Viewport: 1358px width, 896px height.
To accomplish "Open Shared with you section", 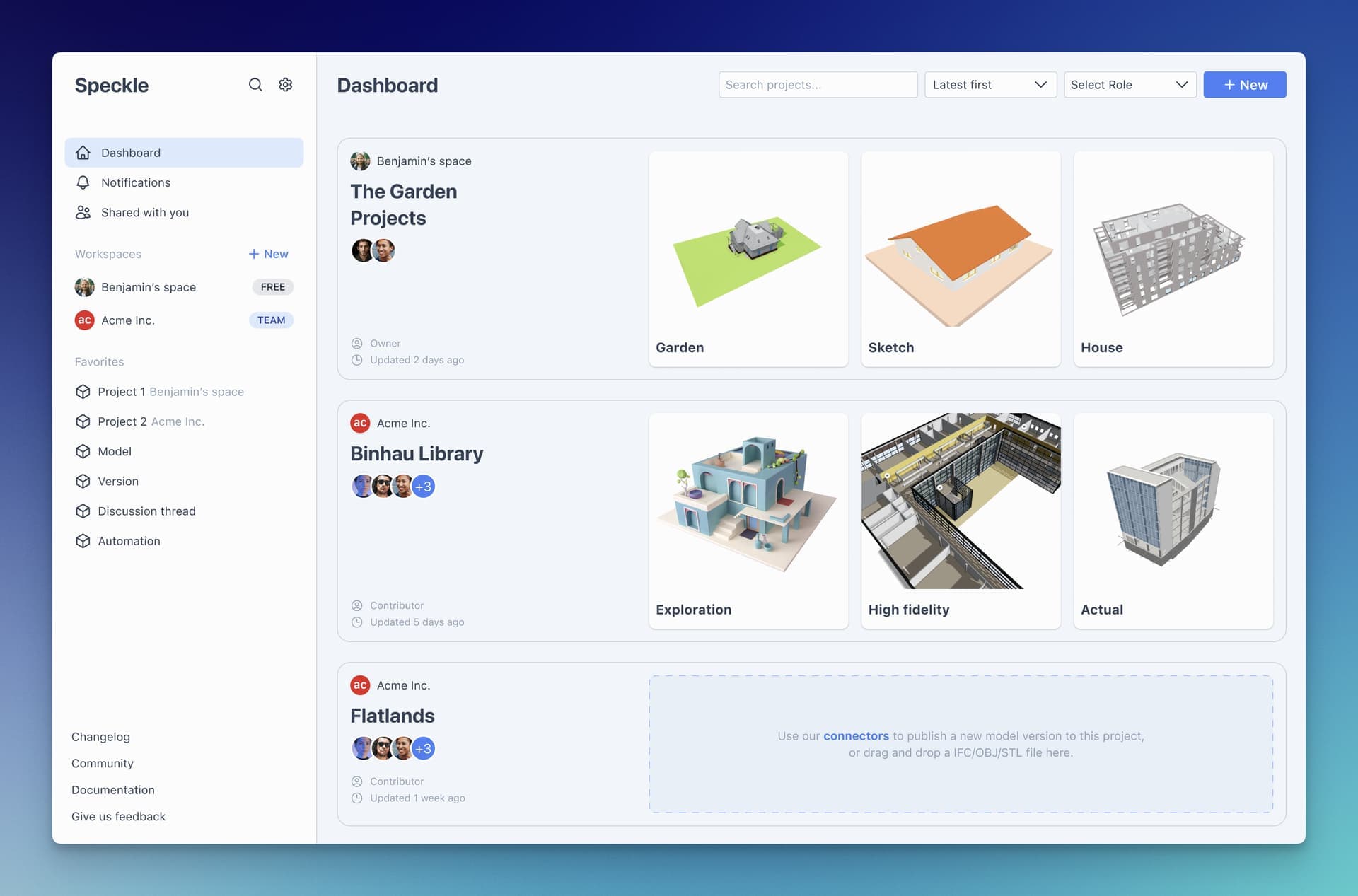I will (144, 212).
